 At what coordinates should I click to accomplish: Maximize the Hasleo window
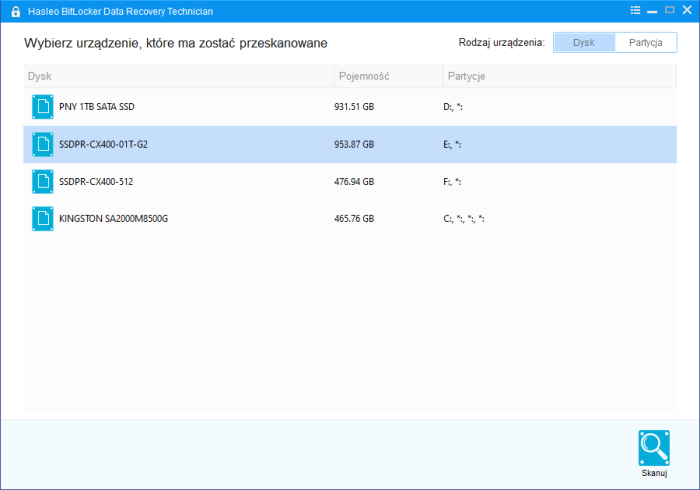click(669, 10)
